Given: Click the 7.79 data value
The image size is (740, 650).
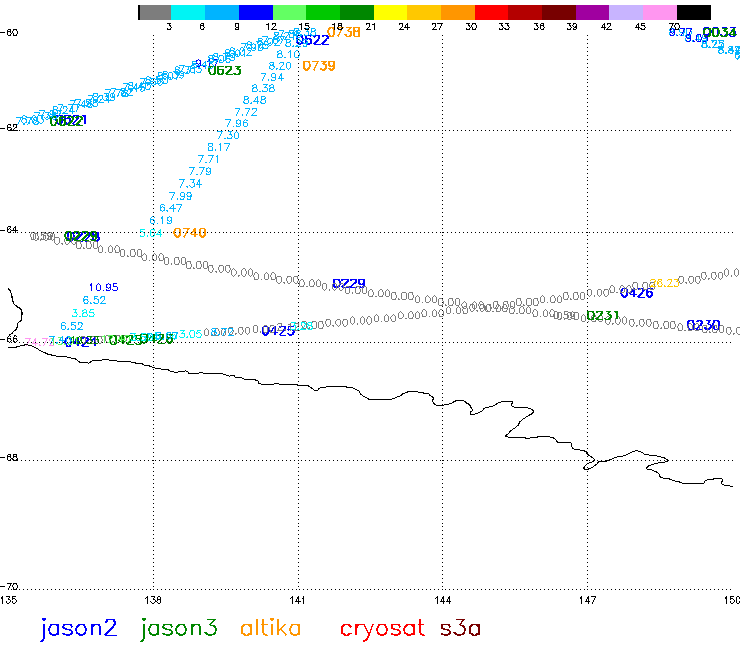Looking at the screenshot, I should pyautogui.click(x=200, y=171).
